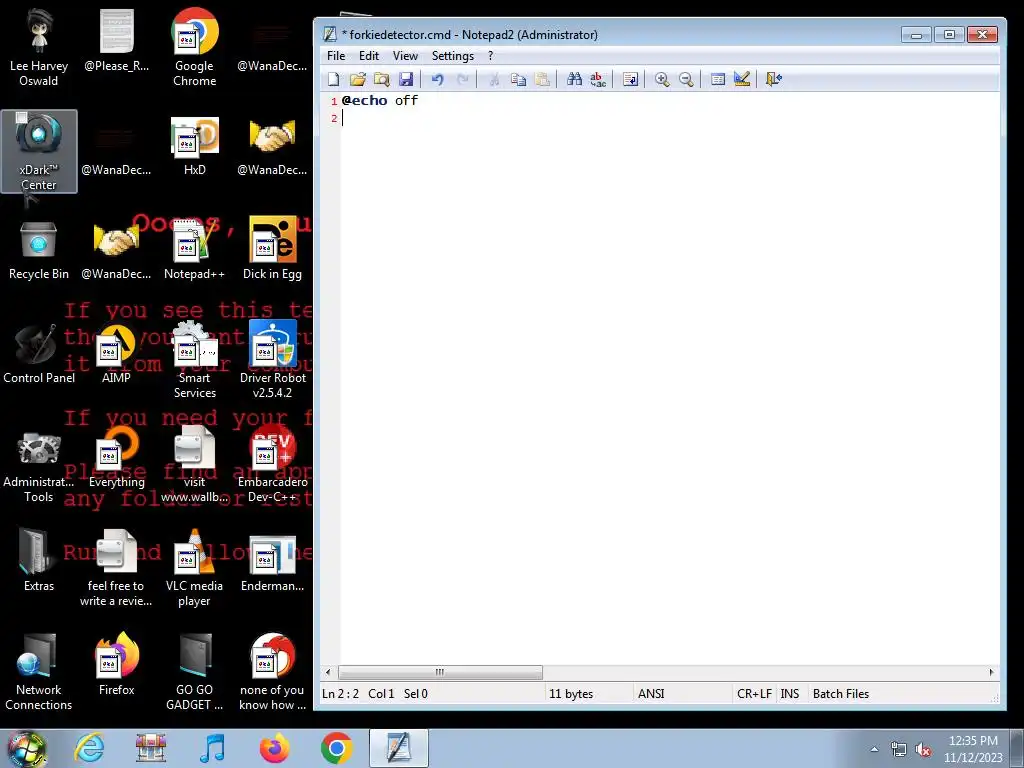The width and height of the screenshot is (1024, 768).
Task: Click the horizontal scrollbar right arrow
Action: click(x=991, y=672)
